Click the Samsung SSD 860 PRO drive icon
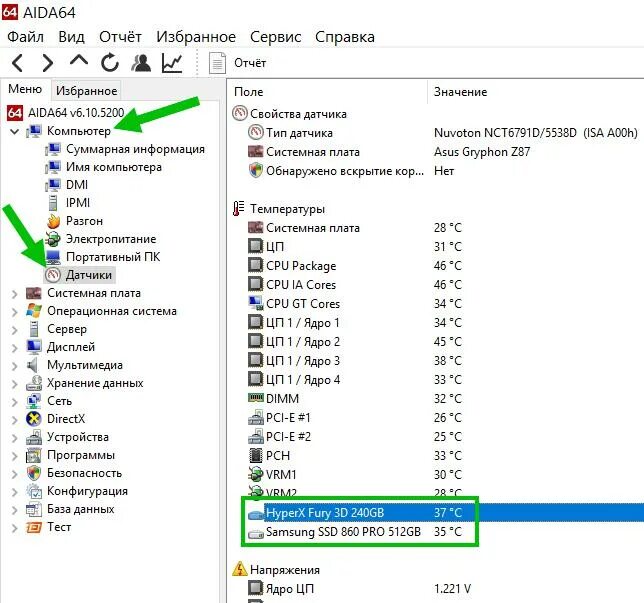Image resolution: width=644 pixels, height=603 pixels. pos(255,534)
